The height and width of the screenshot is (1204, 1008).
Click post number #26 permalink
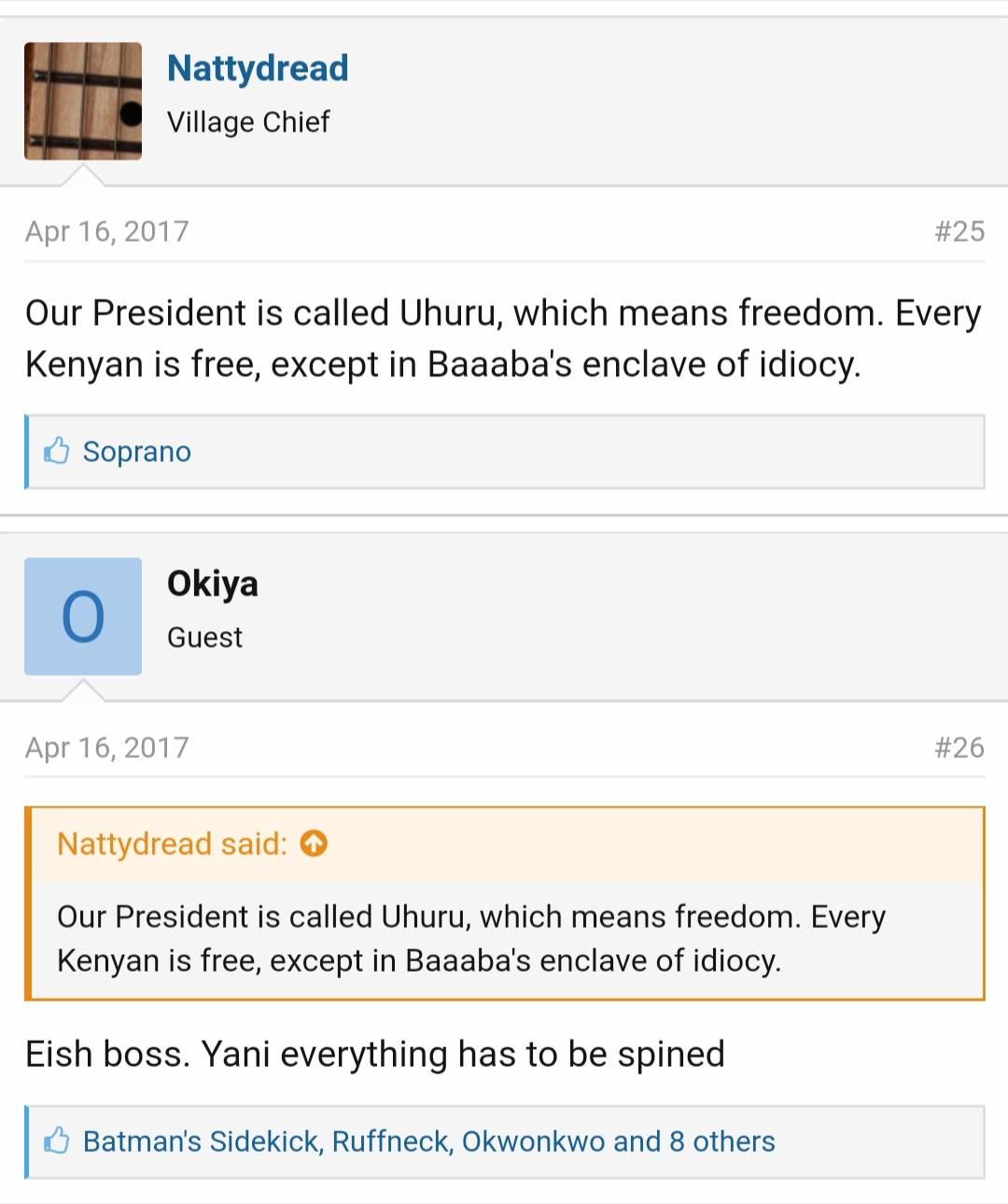[959, 748]
